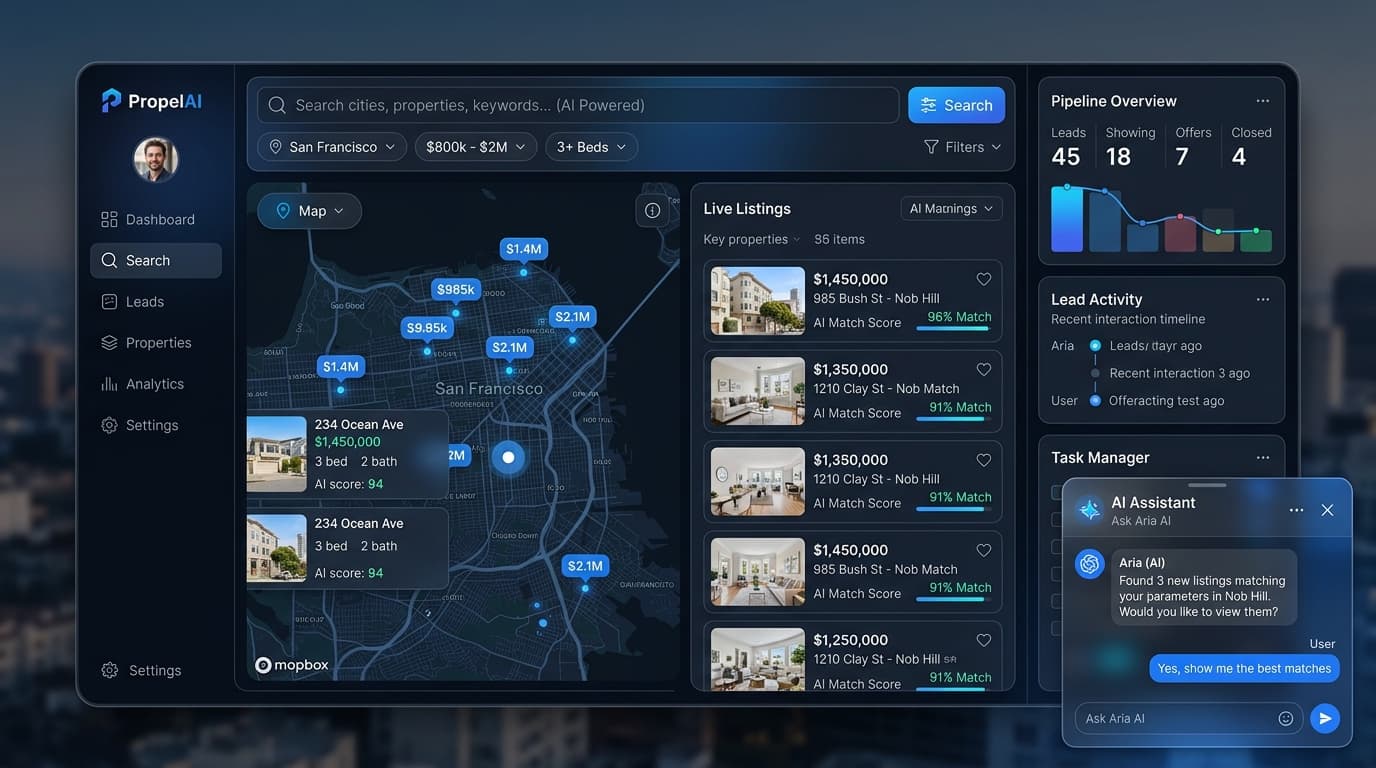This screenshot has width=1376, height=768.
Task: Open Properties in the sidebar
Action: [156, 342]
